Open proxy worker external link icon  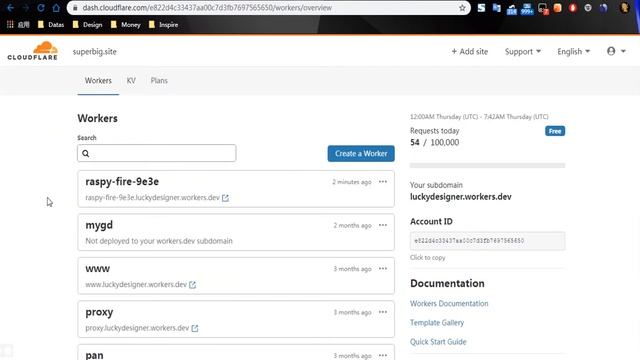pyautogui.click(x=195, y=328)
